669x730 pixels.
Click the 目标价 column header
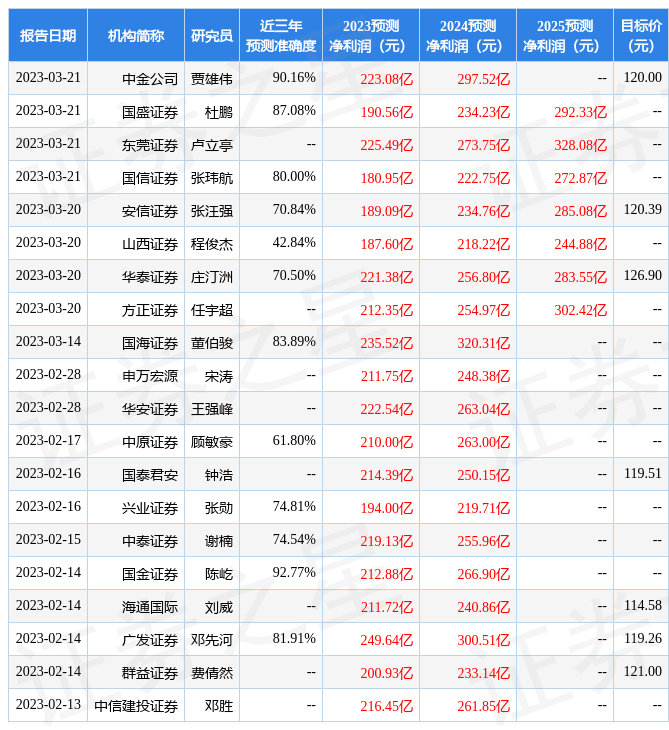640,36
